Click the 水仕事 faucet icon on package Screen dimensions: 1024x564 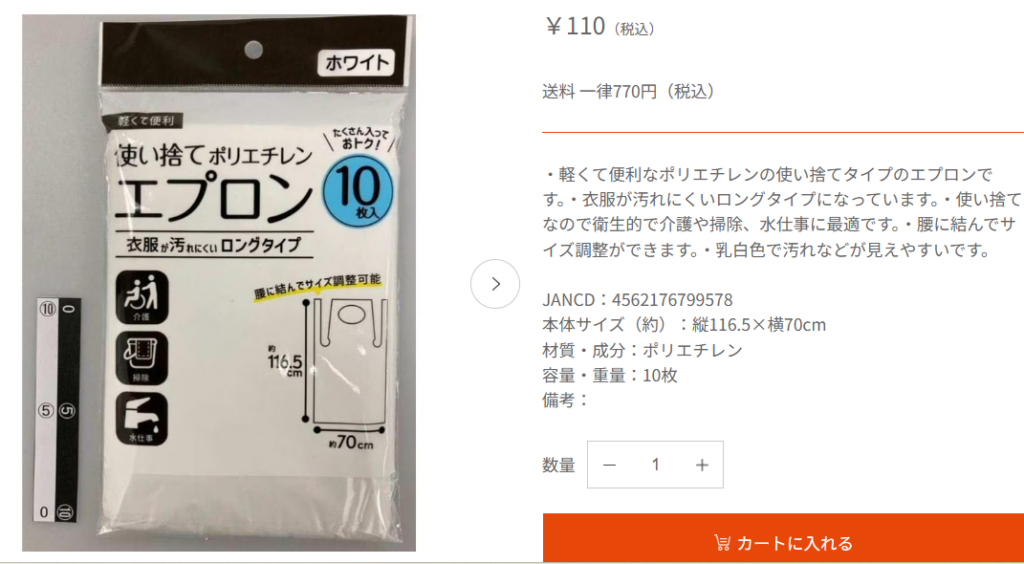tap(142, 419)
